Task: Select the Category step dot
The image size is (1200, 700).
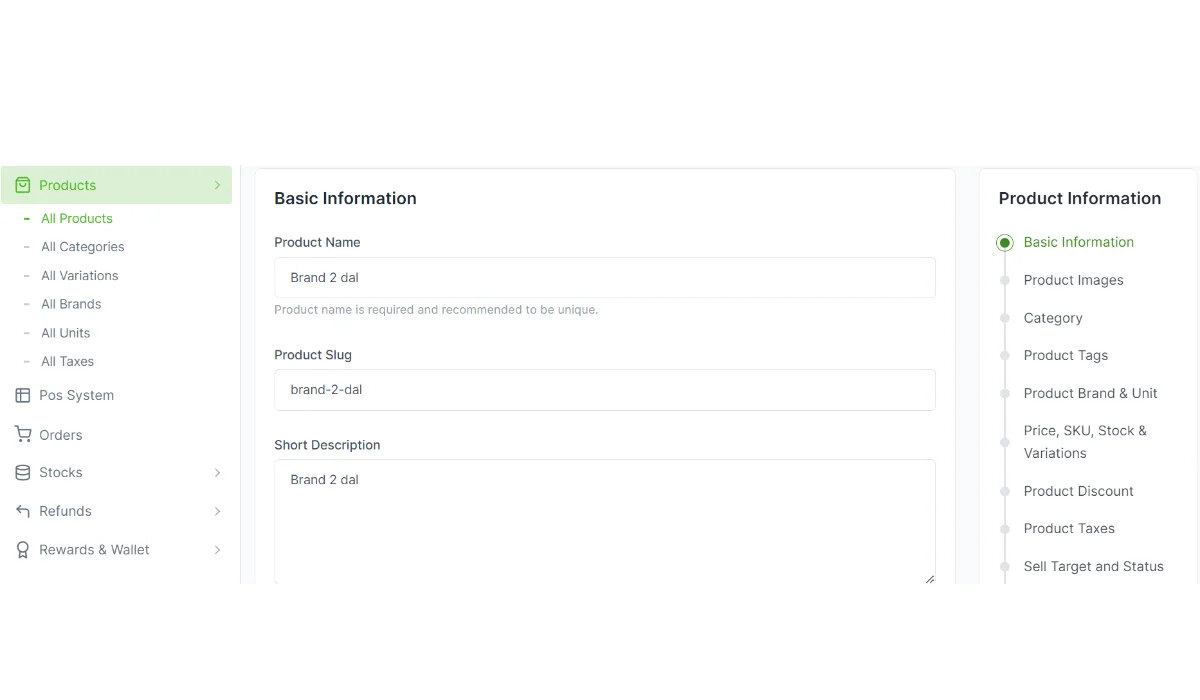Action: [1004, 317]
